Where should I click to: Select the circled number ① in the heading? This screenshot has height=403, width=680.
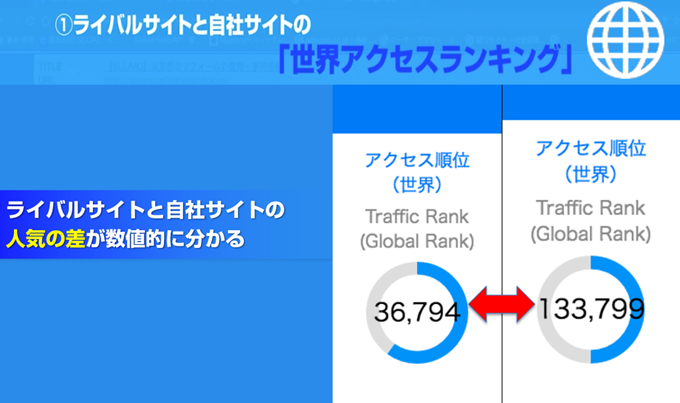pos(63,26)
